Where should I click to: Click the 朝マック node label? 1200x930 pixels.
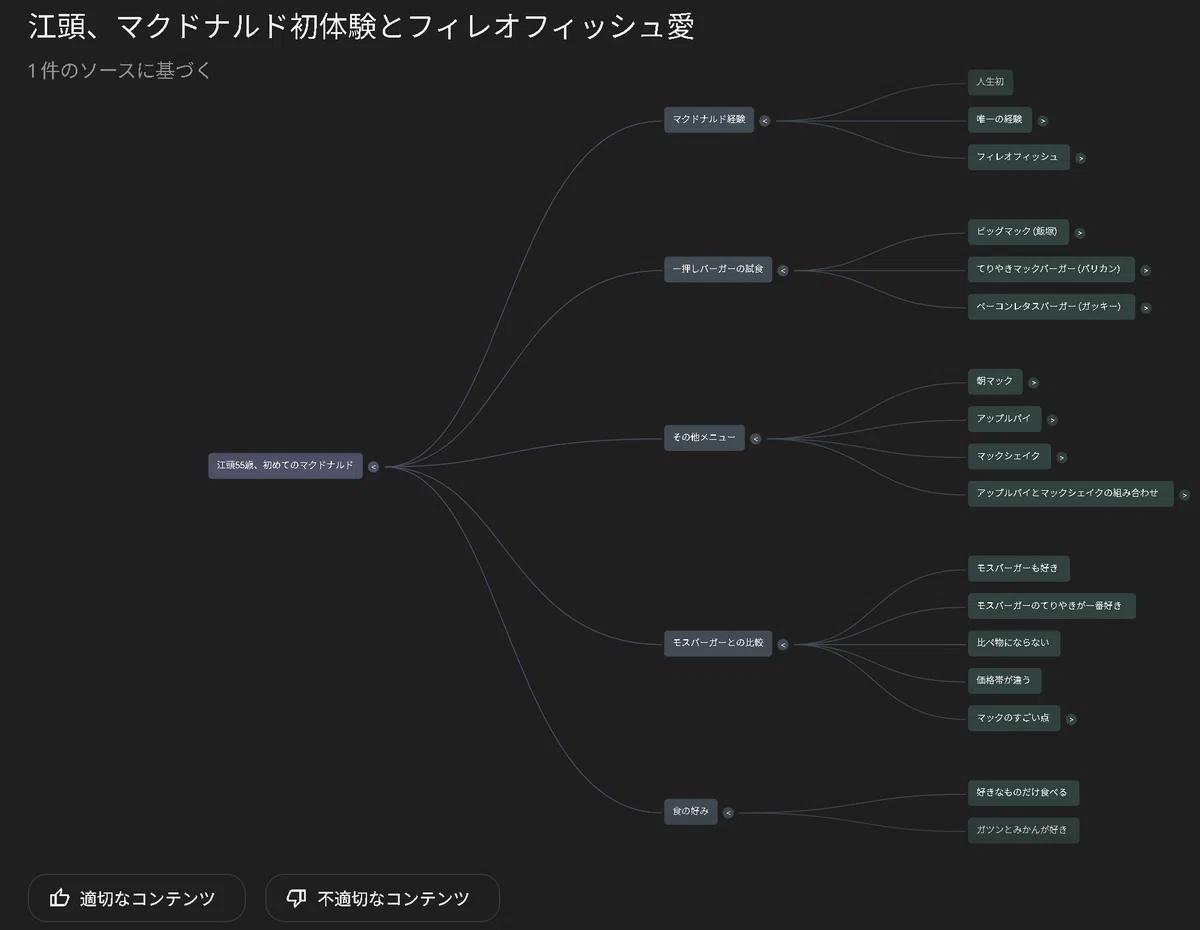click(x=995, y=381)
